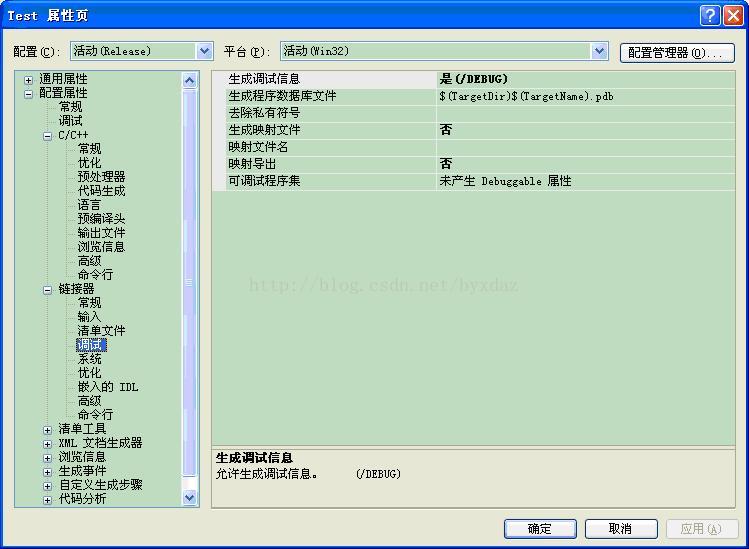Open the help question mark button
This screenshot has height=549, width=749.
(x=710, y=15)
